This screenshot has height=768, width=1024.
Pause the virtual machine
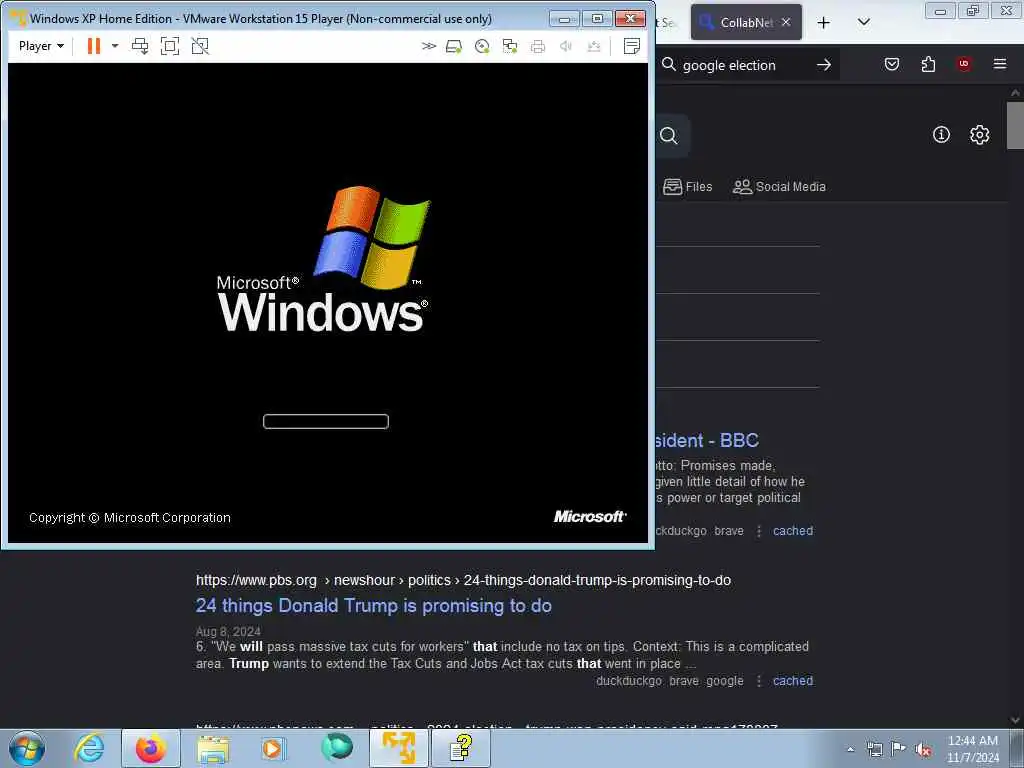click(x=94, y=46)
